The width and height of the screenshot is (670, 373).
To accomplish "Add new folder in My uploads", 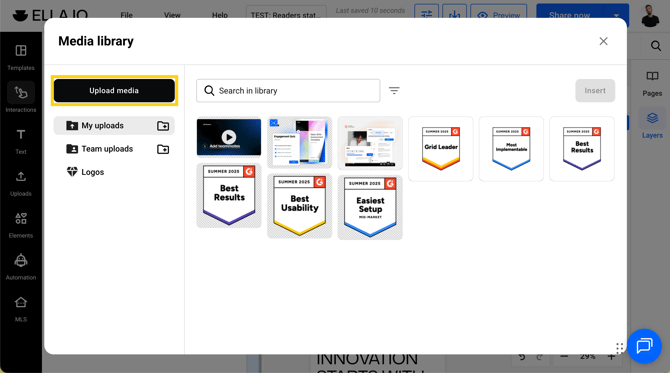I will click(x=163, y=126).
